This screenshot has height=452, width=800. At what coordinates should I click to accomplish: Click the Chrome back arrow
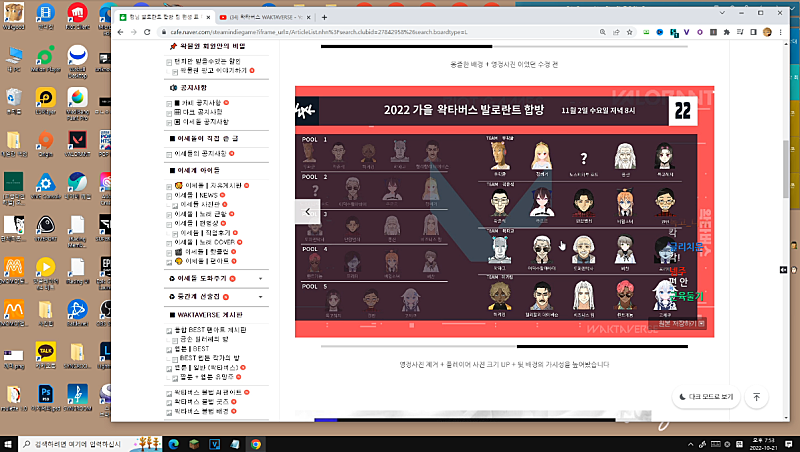click(x=120, y=32)
